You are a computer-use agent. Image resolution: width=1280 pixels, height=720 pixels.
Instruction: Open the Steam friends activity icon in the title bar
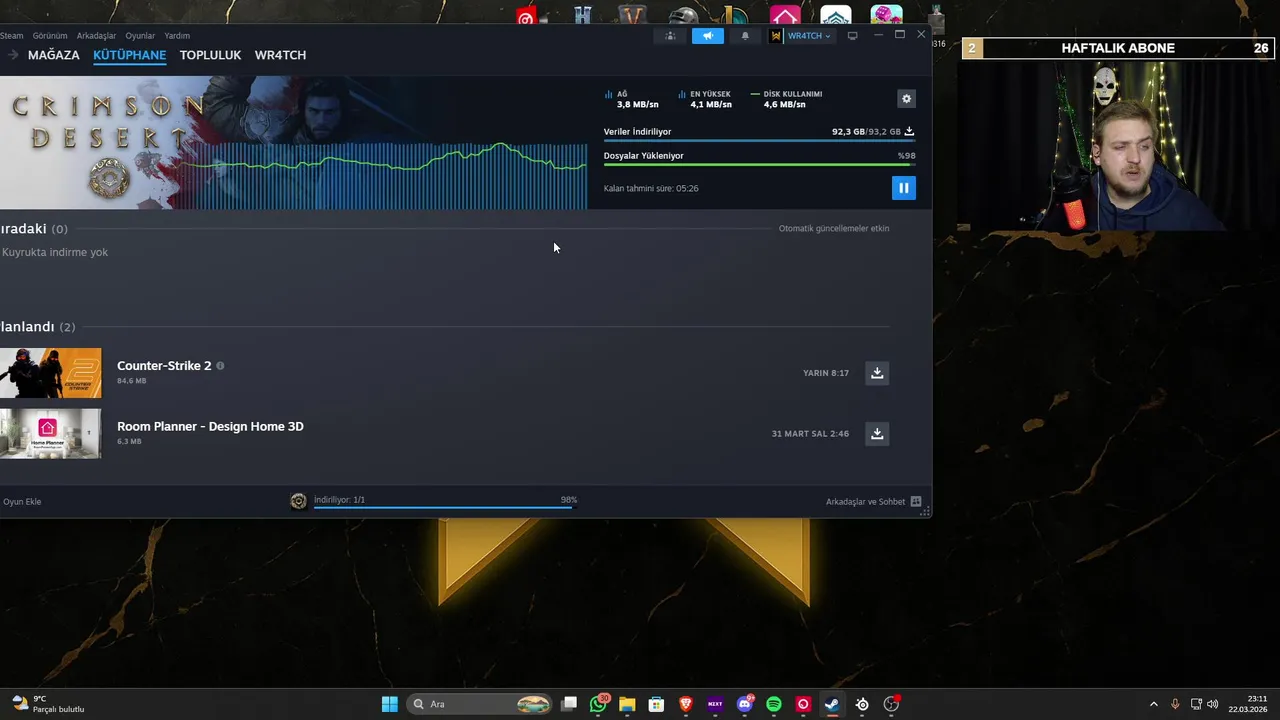point(670,36)
